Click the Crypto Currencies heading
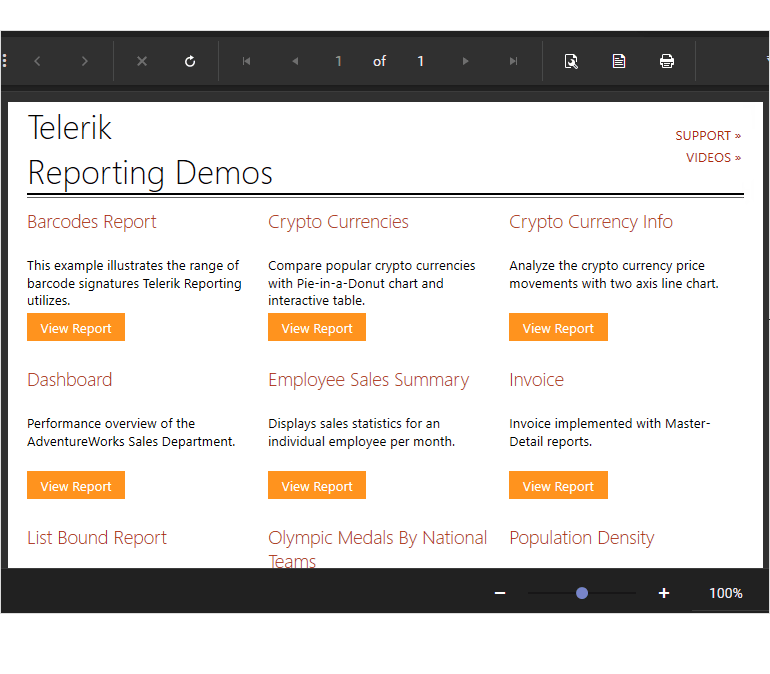 (338, 222)
